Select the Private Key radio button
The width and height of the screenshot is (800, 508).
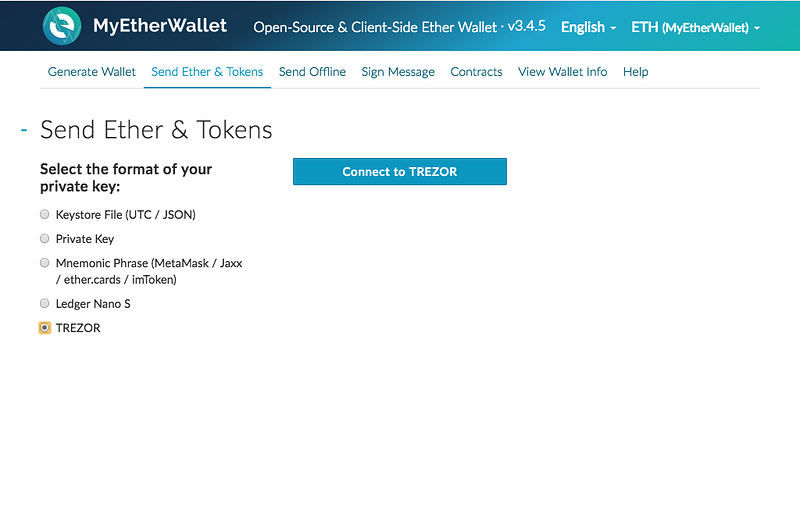(44, 238)
